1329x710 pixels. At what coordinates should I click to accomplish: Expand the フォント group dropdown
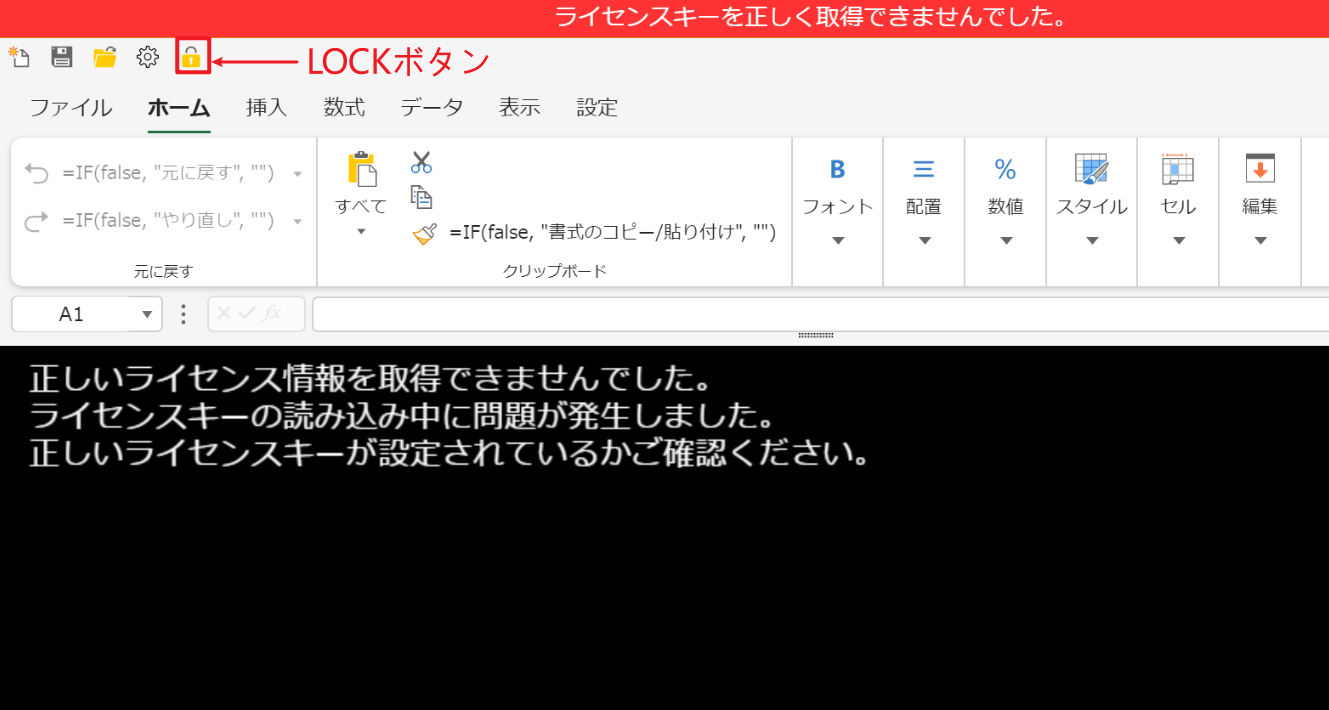[838, 241]
